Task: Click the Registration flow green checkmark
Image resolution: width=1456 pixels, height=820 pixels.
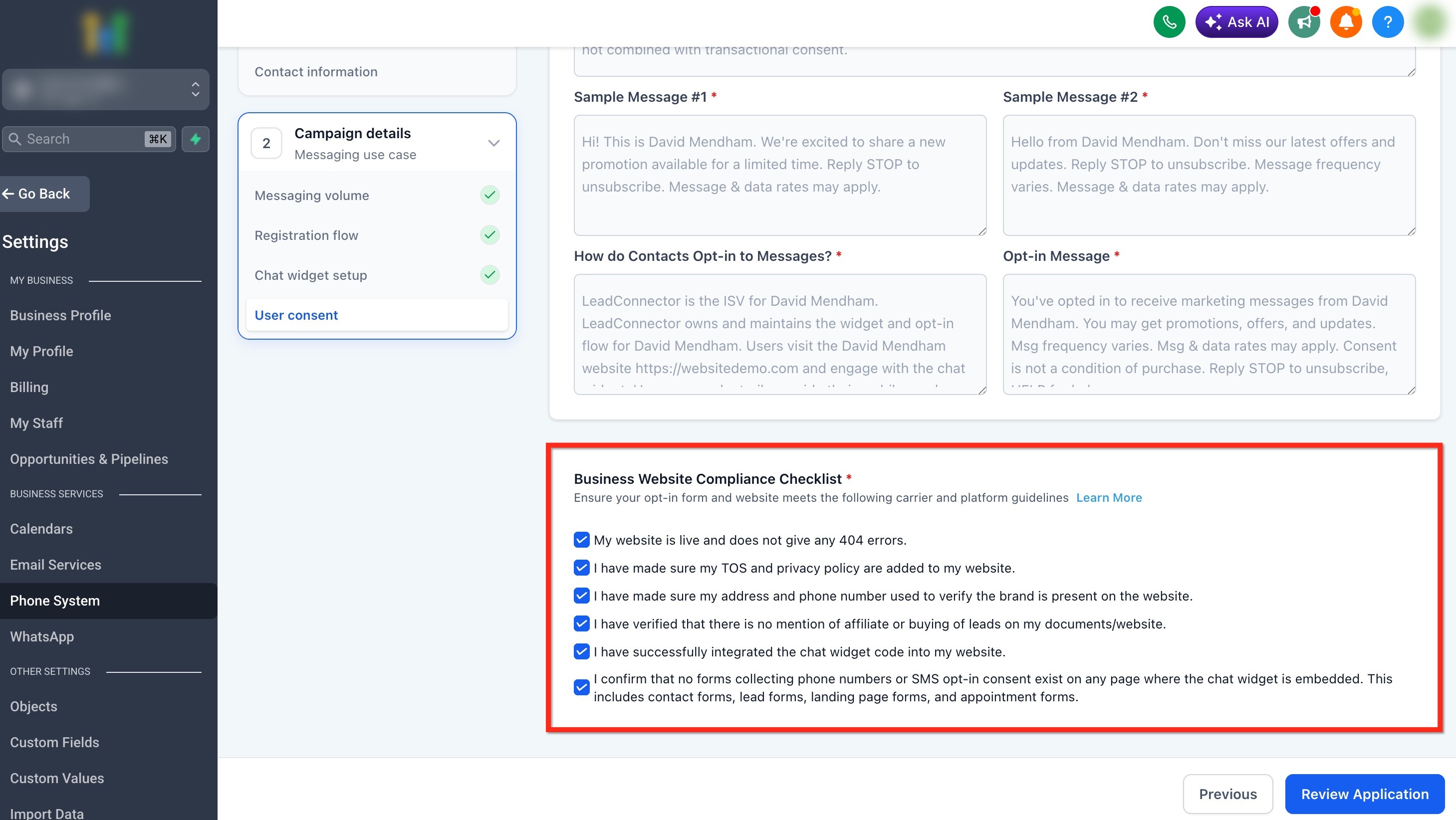Action: tap(489, 234)
